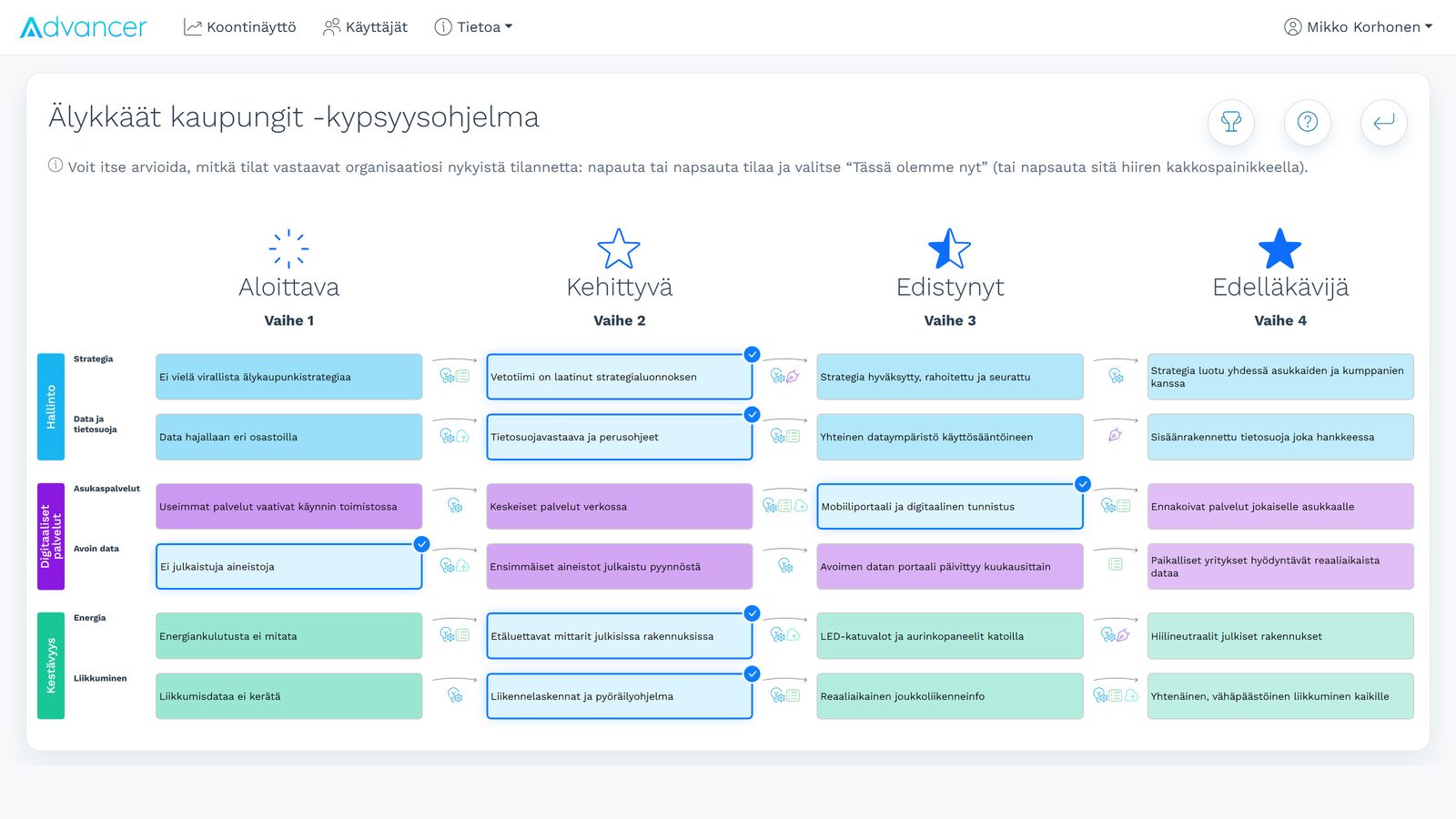
Task: Click the return arrow button
Action: 1384,122
